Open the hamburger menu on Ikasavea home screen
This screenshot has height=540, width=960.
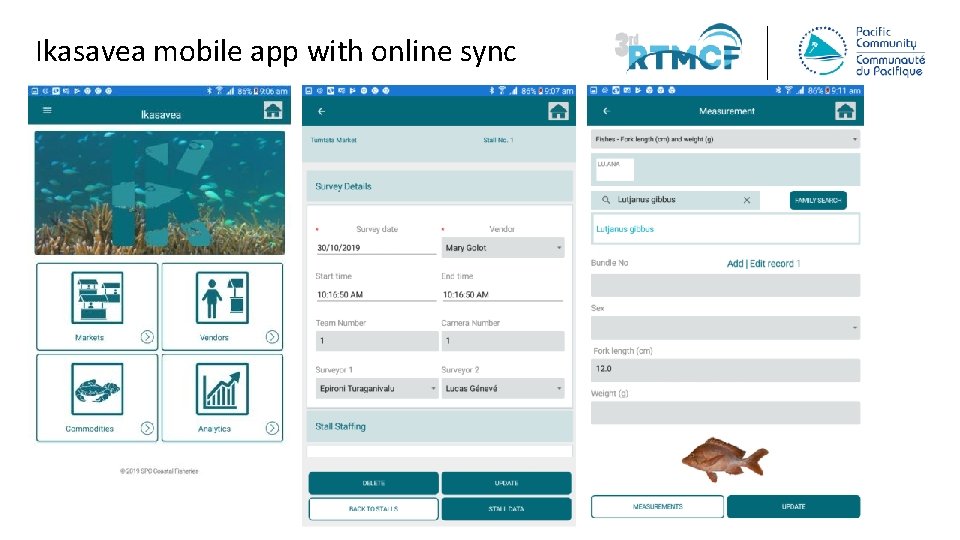click(47, 110)
